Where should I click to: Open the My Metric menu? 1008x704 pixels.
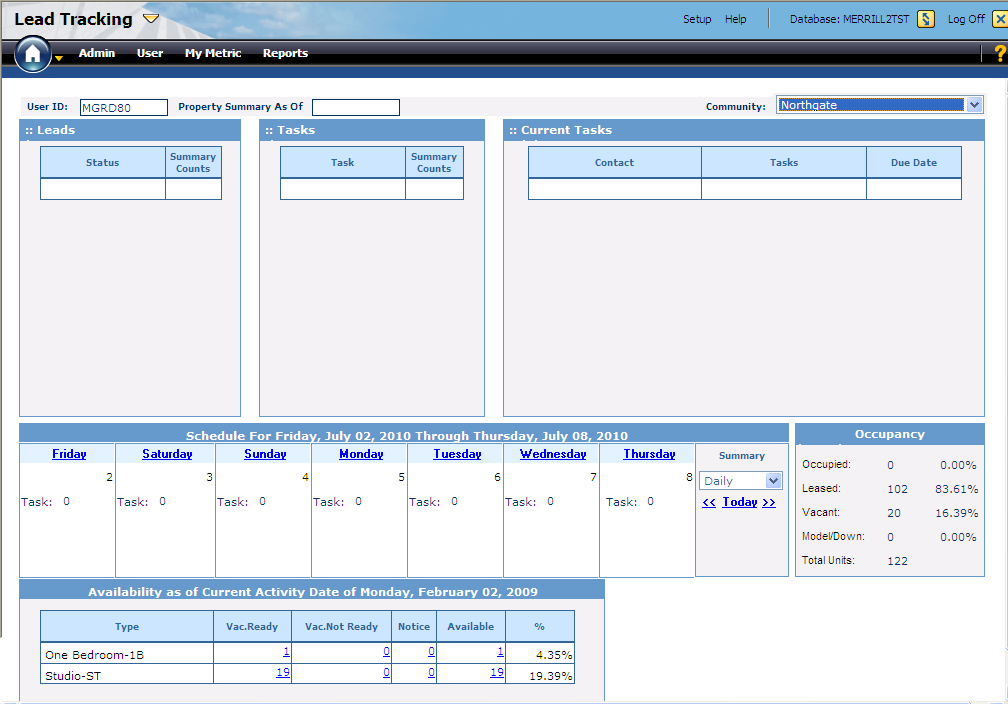coord(213,53)
